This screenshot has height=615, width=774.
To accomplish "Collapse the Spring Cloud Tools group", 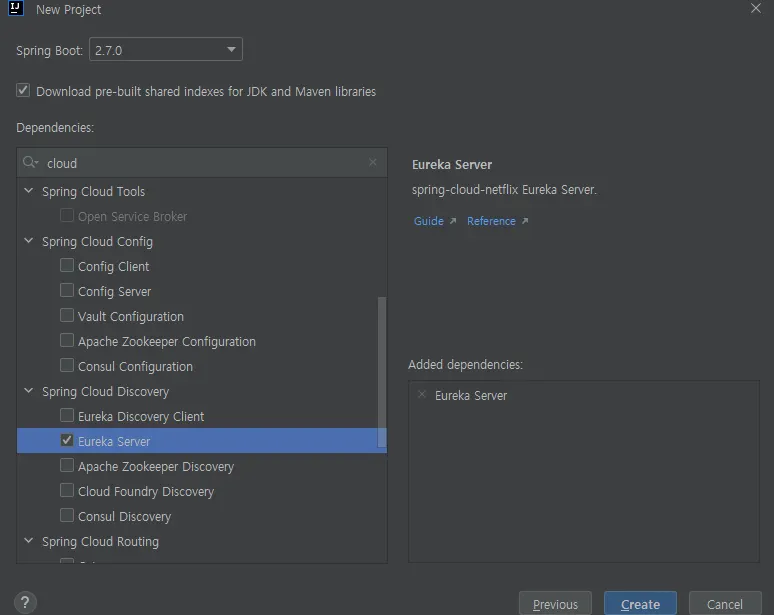I will click(29, 191).
